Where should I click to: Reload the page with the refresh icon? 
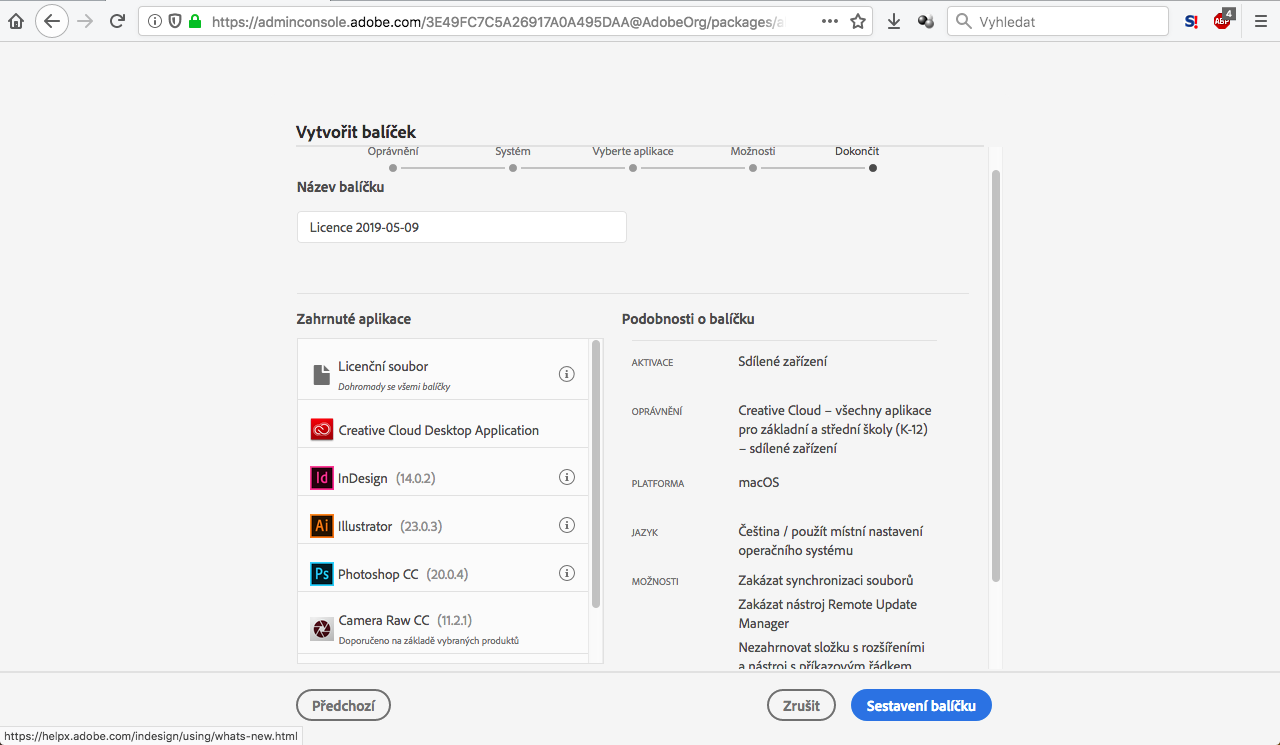117,21
